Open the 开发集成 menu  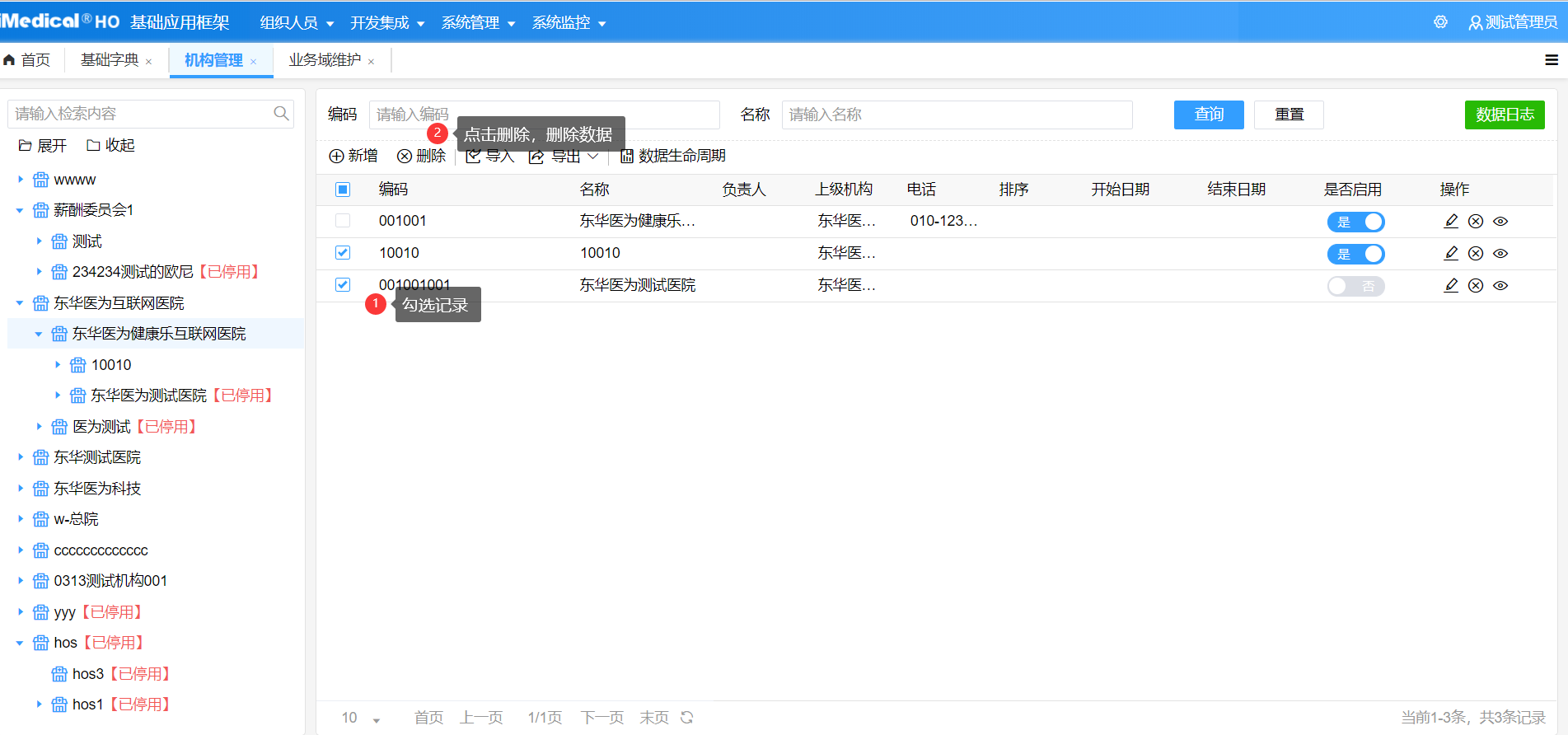(387, 22)
